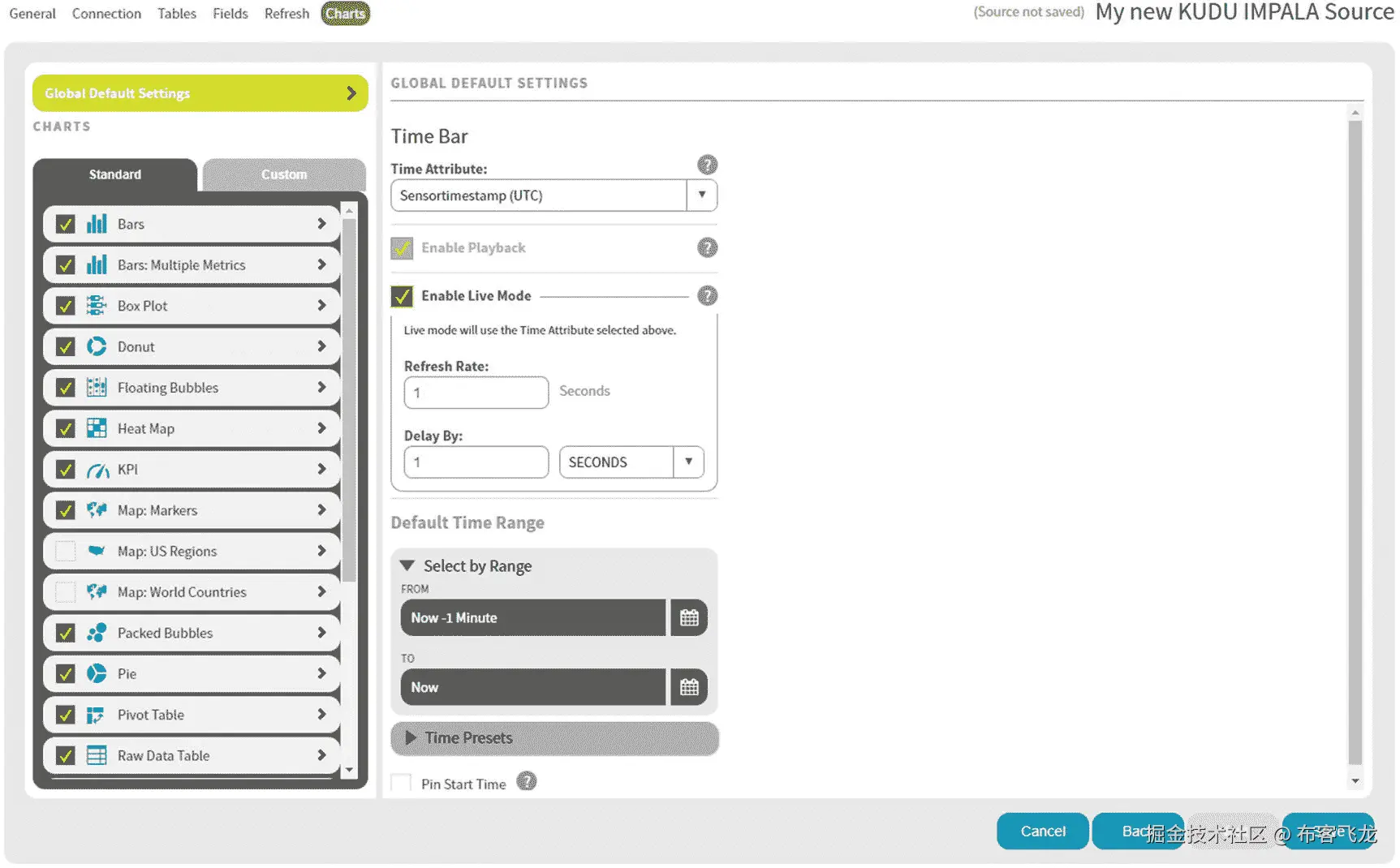Click the Map: World Countries icon
The height and width of the screenshot is (868, 1400).
97,592
